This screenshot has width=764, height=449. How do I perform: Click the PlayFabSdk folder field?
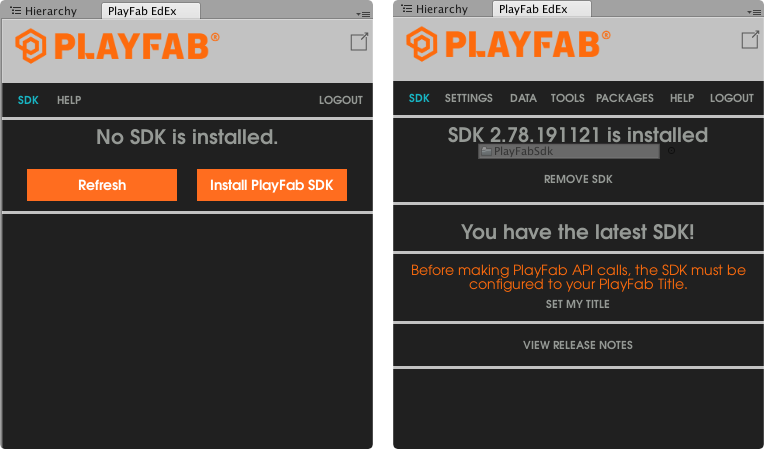(569, 151)
